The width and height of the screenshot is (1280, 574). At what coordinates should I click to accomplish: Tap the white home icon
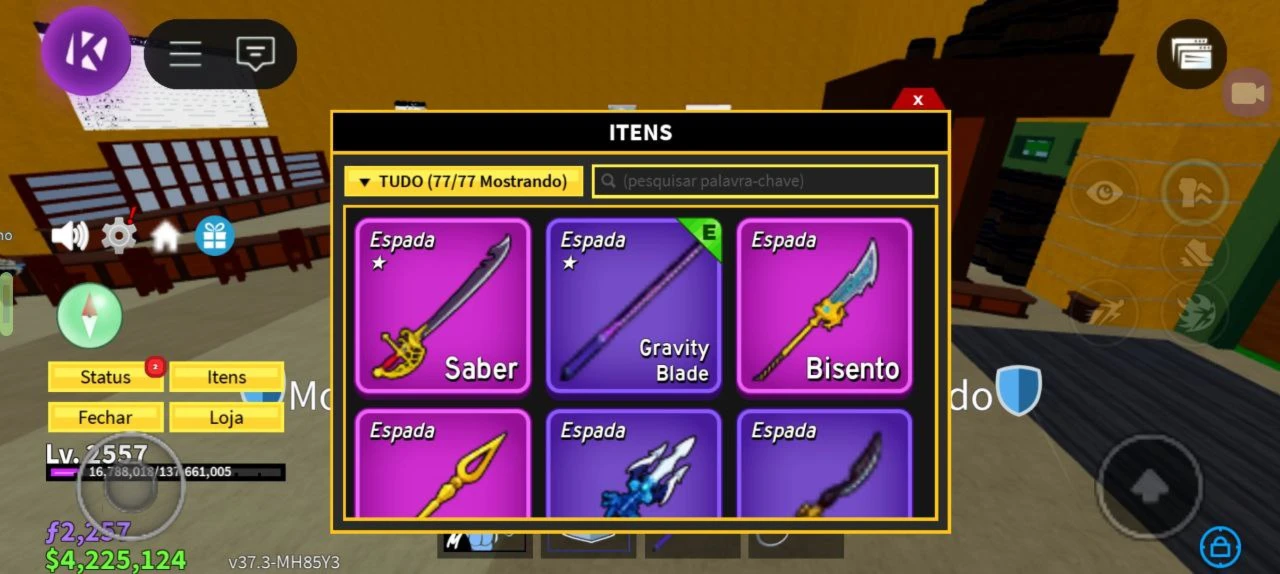coord(165,236)
